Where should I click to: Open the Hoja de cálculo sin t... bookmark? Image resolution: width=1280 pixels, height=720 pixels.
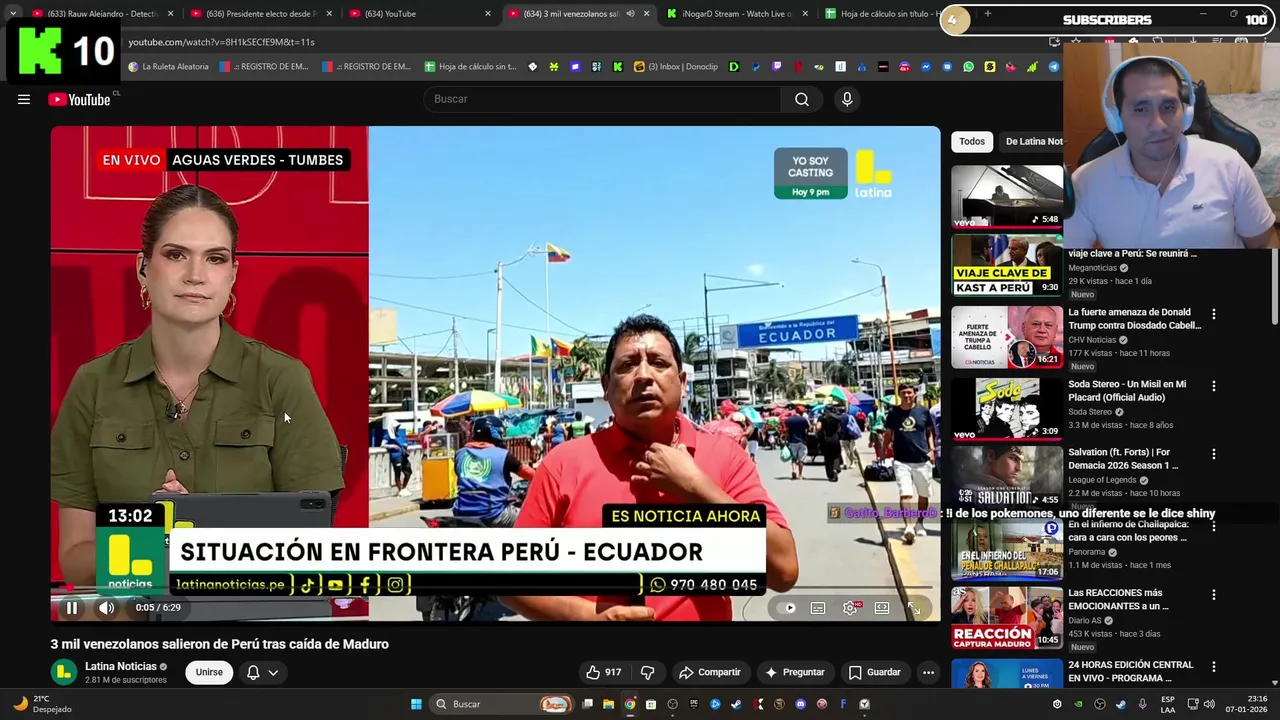(x=471, y=67)
